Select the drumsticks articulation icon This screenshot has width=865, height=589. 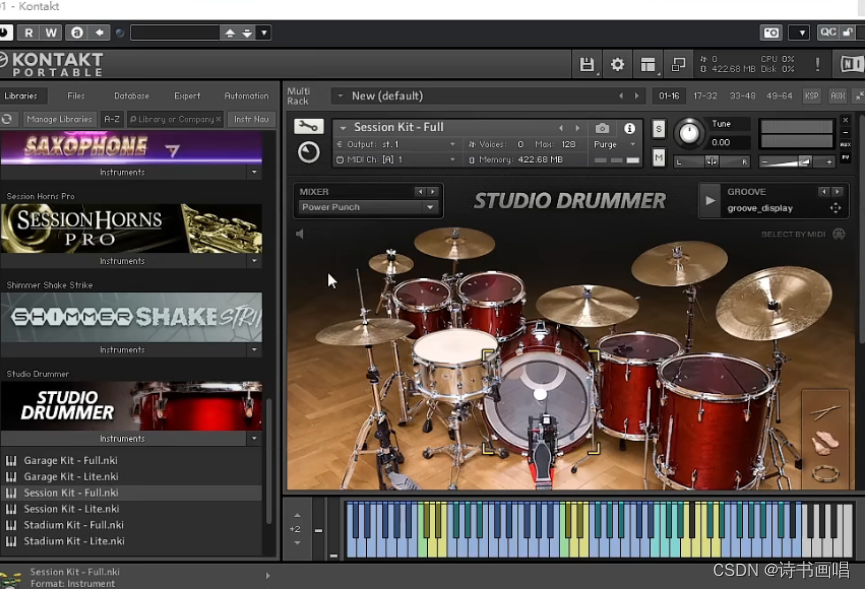[x=825, y=411]
